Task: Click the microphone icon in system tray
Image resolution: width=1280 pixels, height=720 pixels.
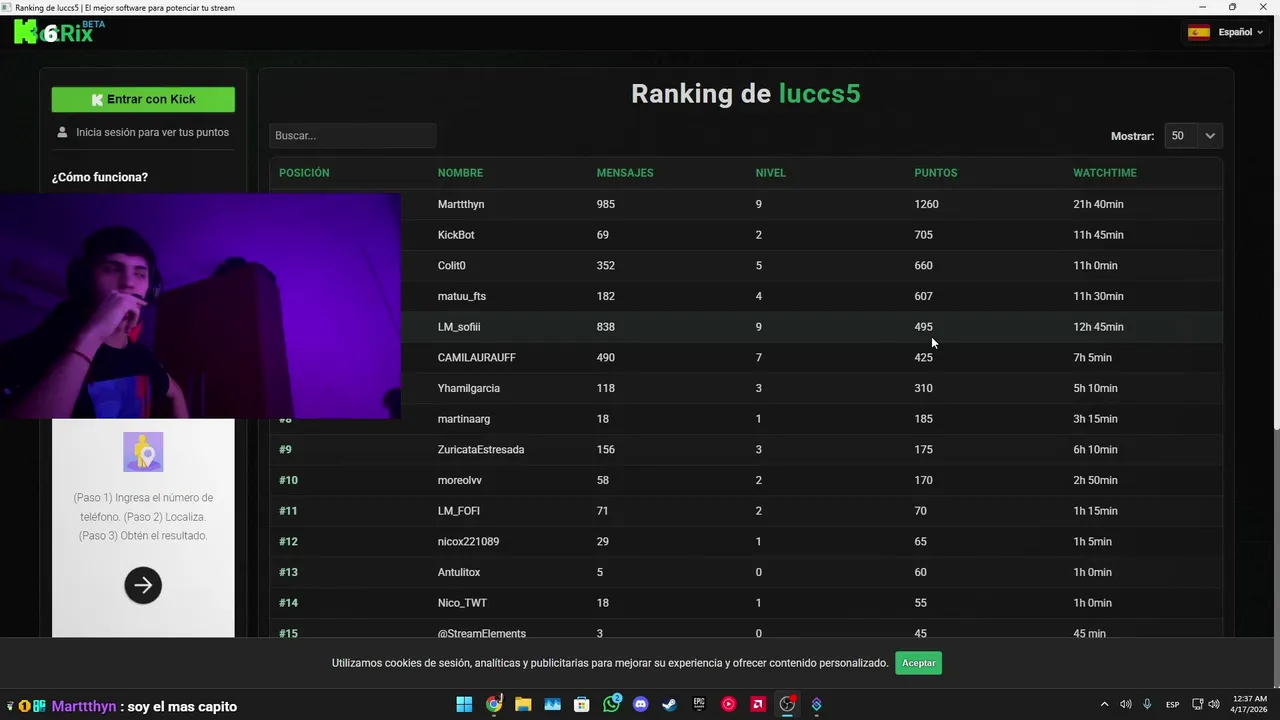Action: (1147, 705)
